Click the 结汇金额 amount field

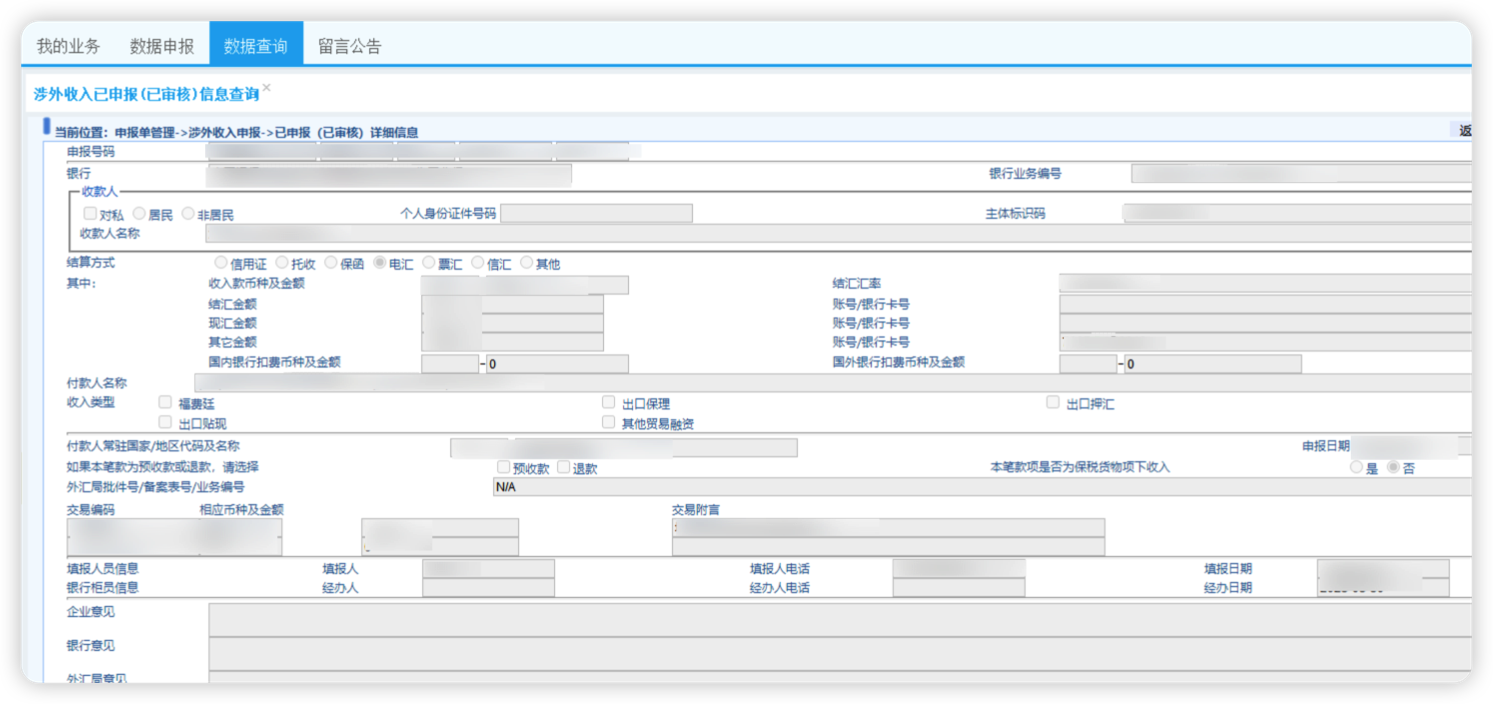(513, 304)
